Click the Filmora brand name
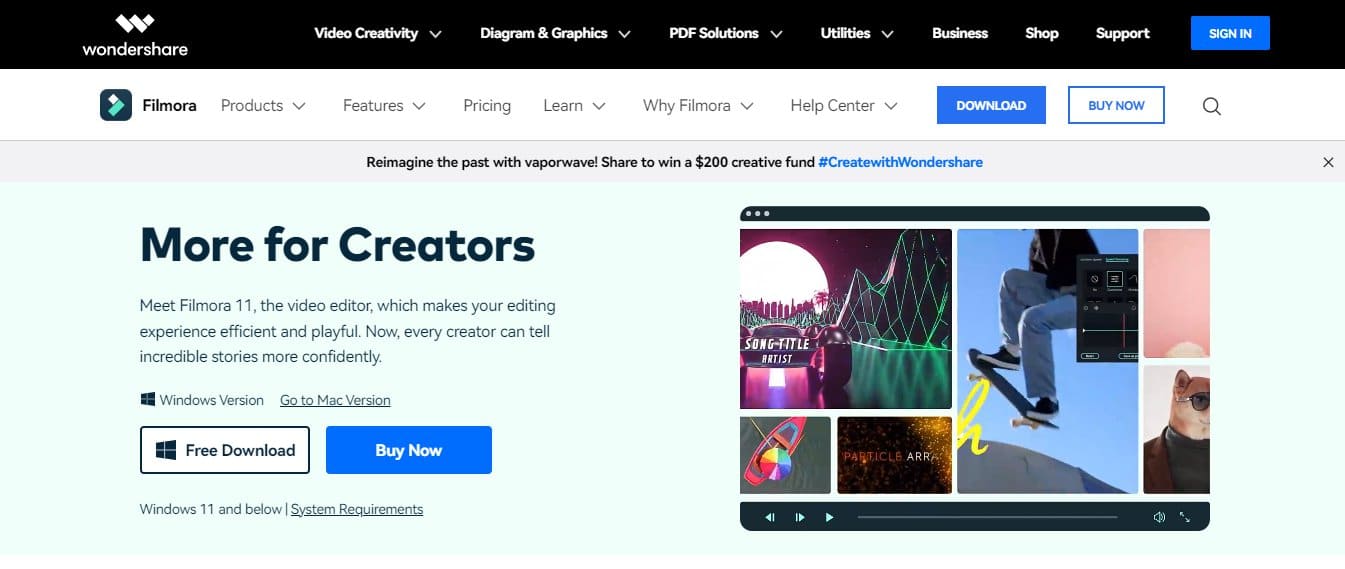 tap(169, 105)
